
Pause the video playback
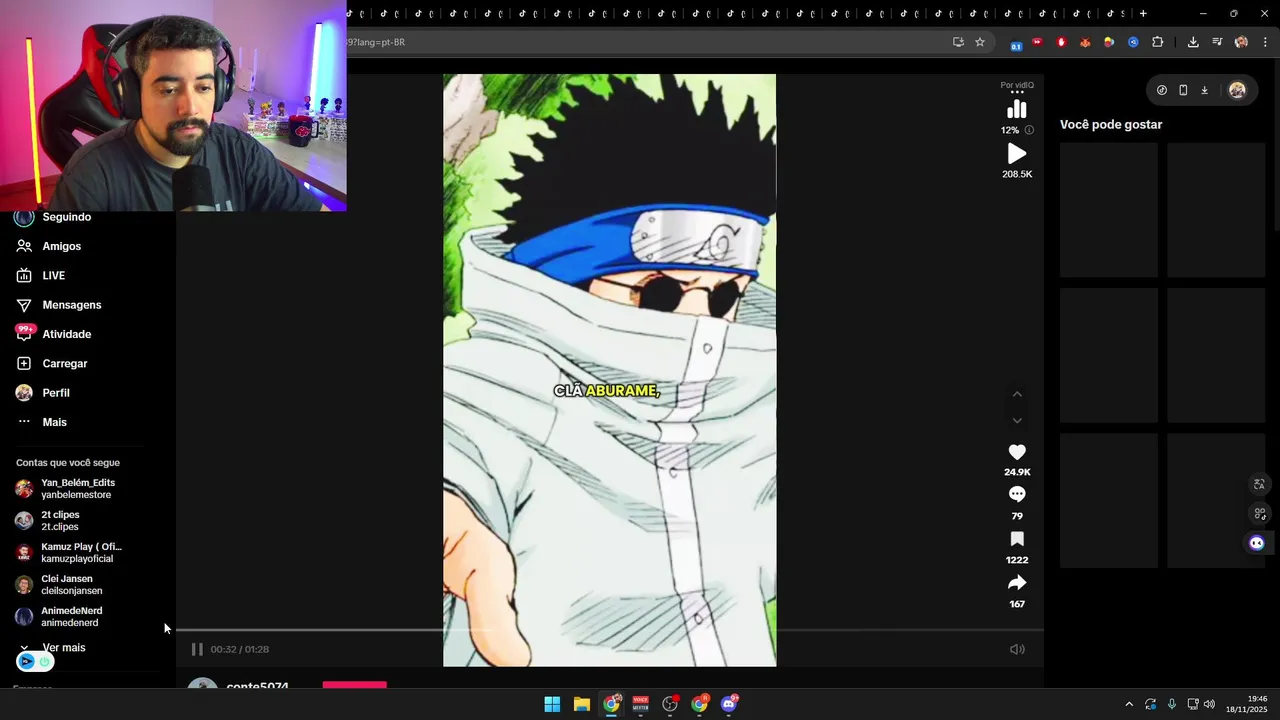coord(197,649)
